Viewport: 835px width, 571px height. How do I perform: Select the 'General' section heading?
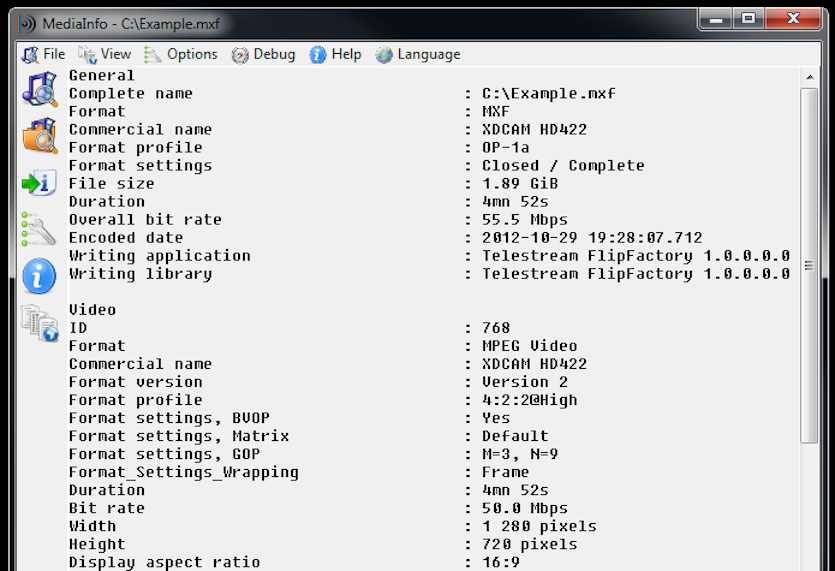point(102,76)
